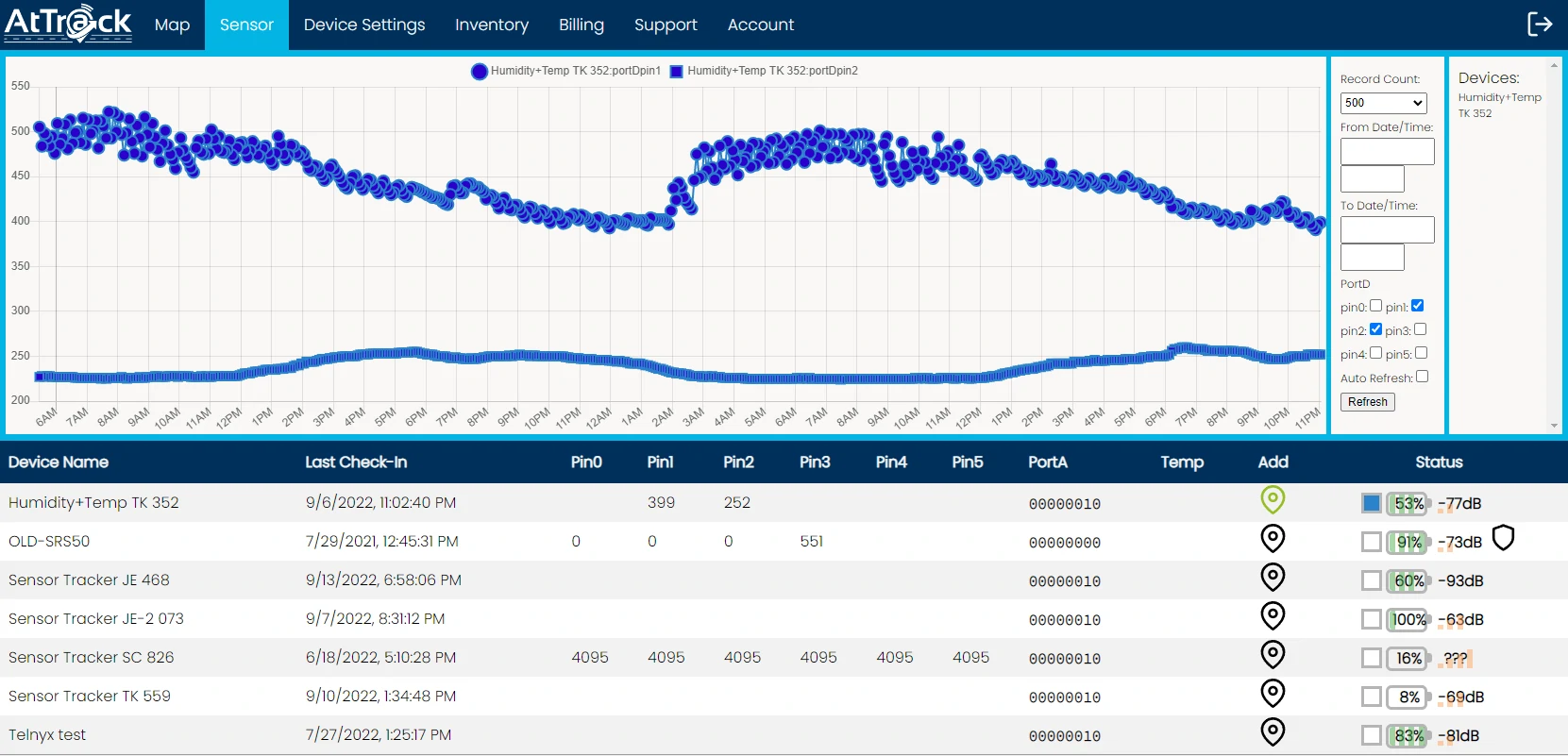This screenshot has height=756, width=1568.
Task: Click location pin for Sensor Tracker JE 468
Action: coord(1273,578)
